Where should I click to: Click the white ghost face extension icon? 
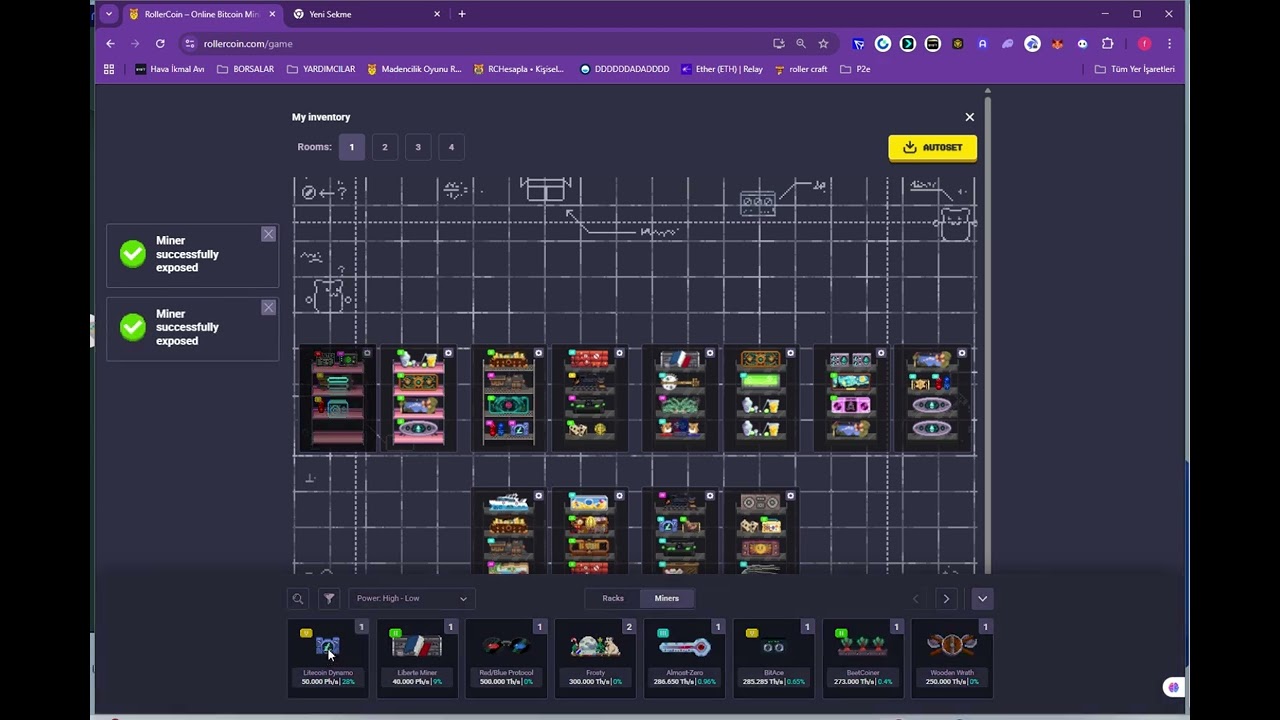point(1082,44)
